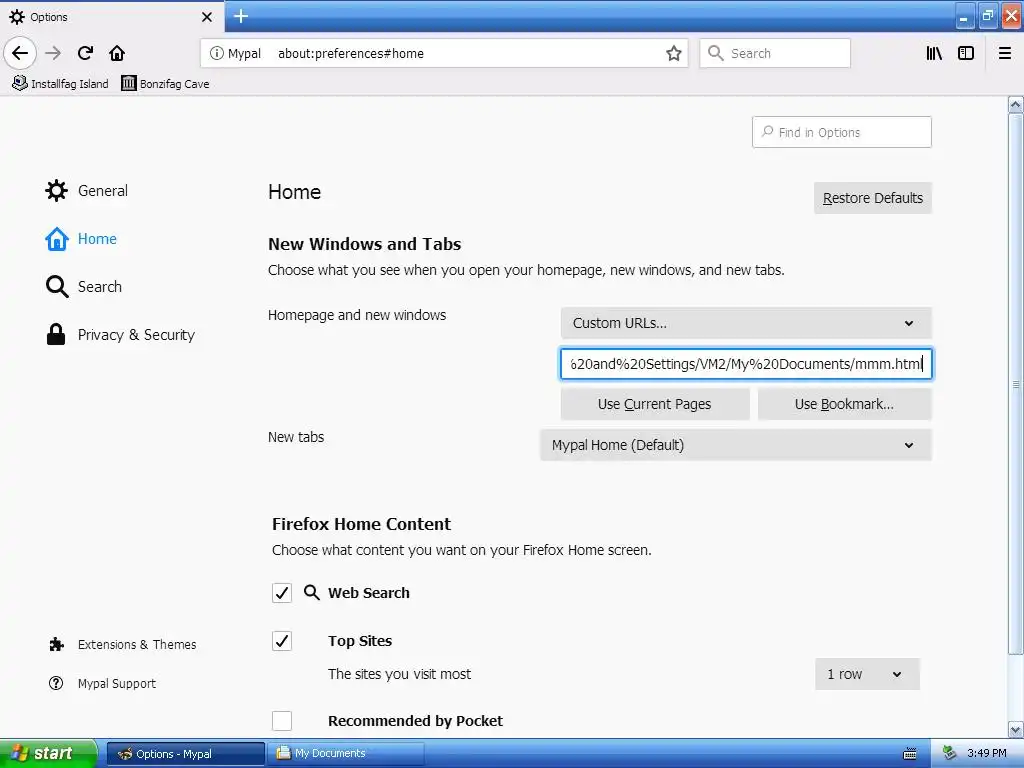Click the 3:49 PM clock
The height and width of the screenshot is (768, 1024).
987,754
